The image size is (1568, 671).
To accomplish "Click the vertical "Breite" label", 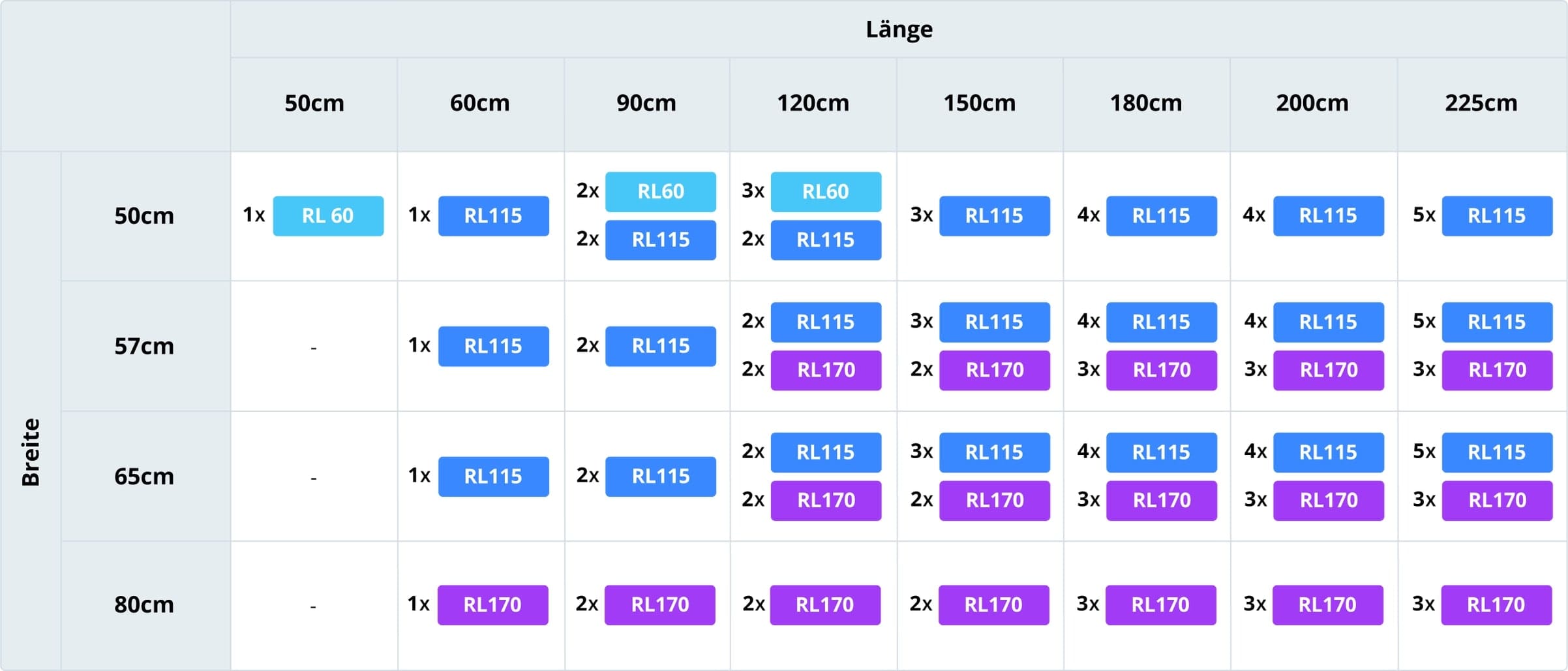I will 31,452.
